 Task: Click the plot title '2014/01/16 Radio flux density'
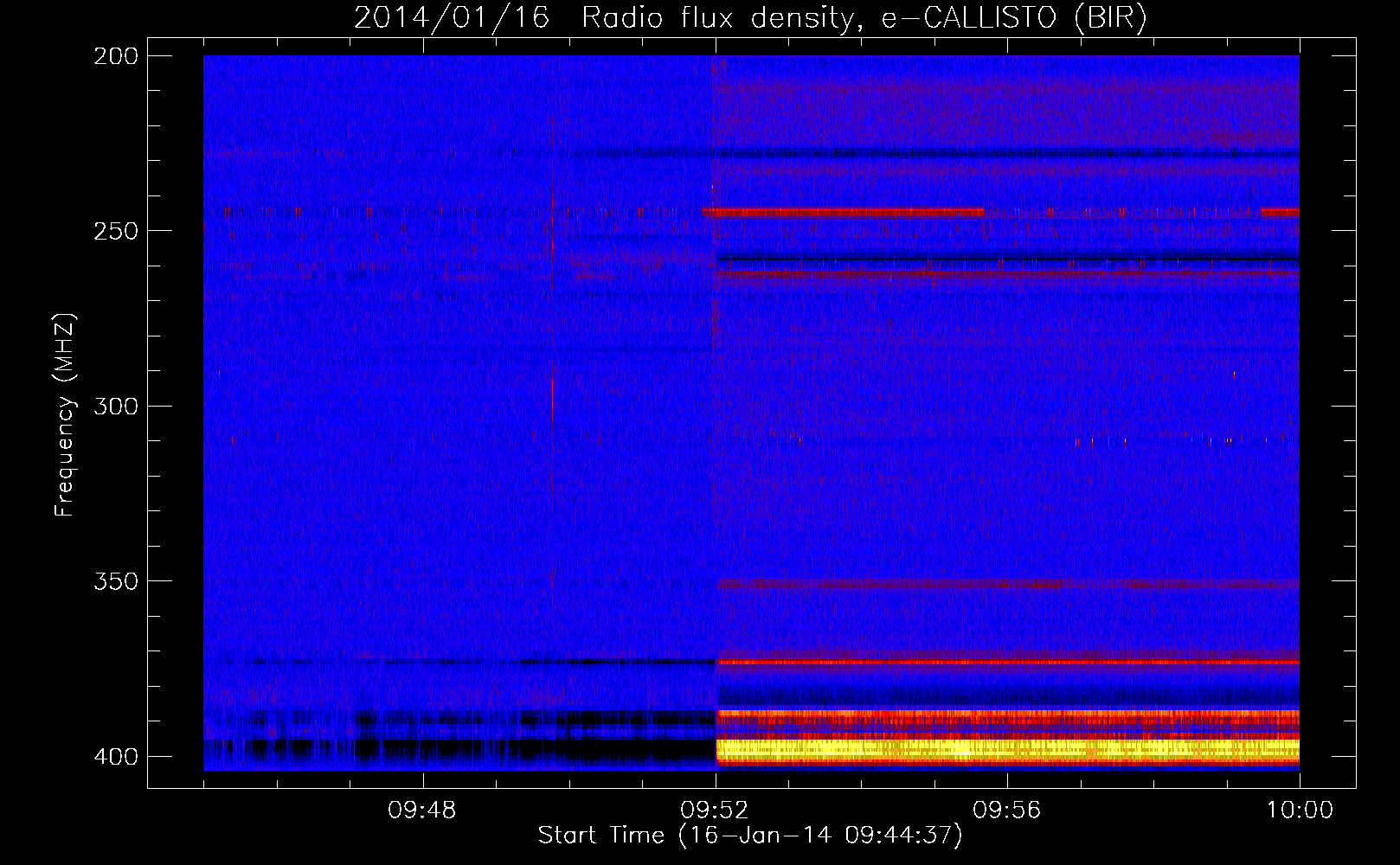click(606, 18)
